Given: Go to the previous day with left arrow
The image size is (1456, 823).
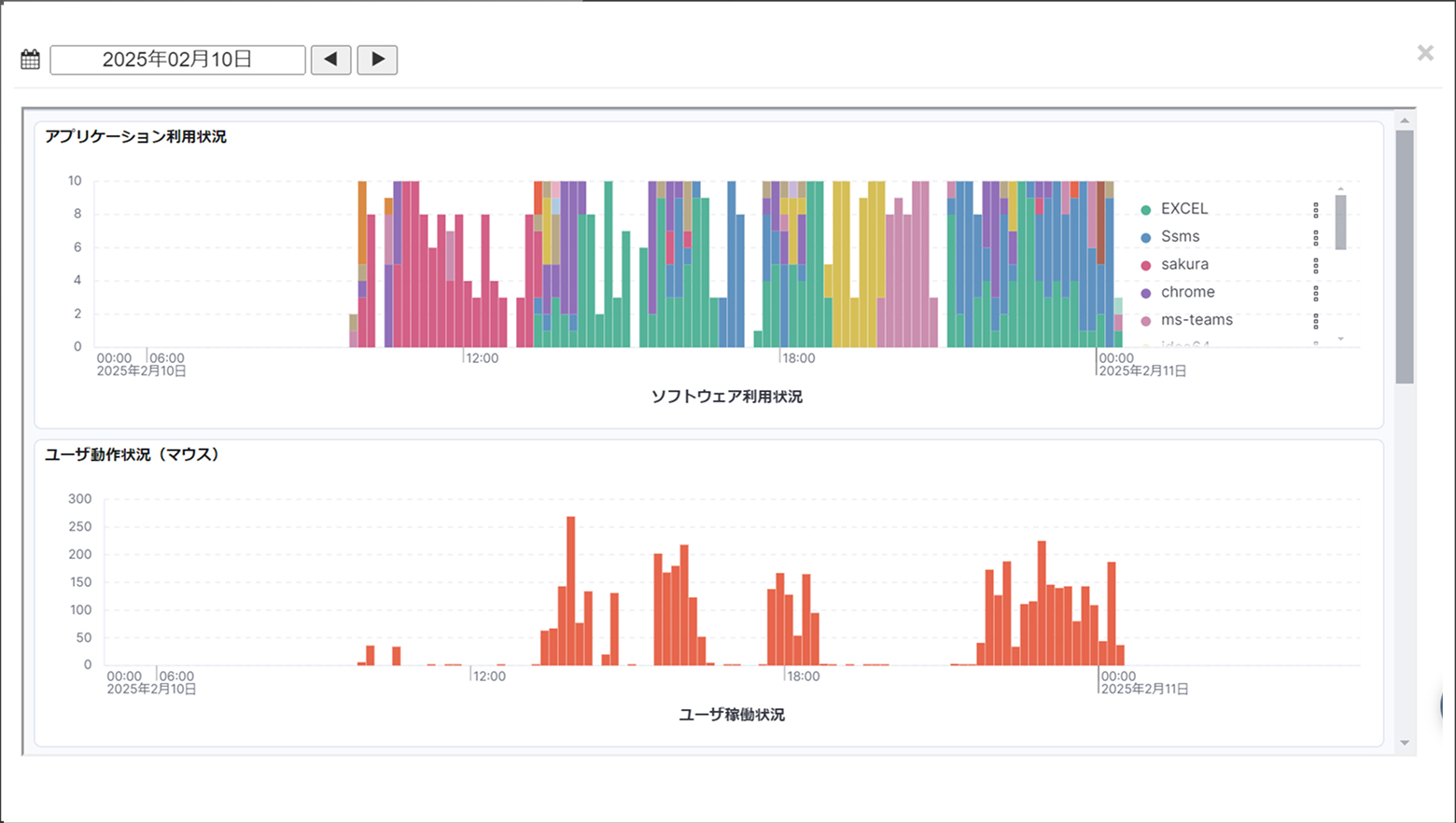Looking at the screenshot, I should (x=330, y=60).
